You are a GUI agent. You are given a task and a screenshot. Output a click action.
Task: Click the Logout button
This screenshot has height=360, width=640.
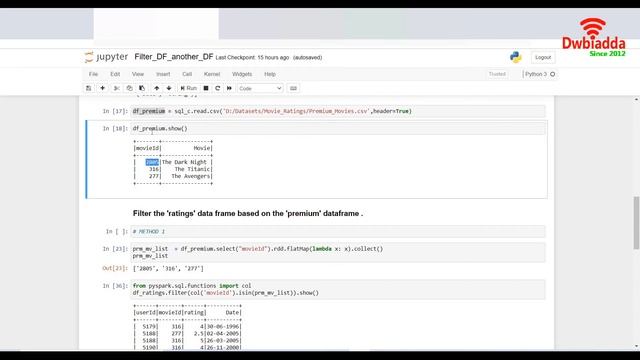click(543, 58)
